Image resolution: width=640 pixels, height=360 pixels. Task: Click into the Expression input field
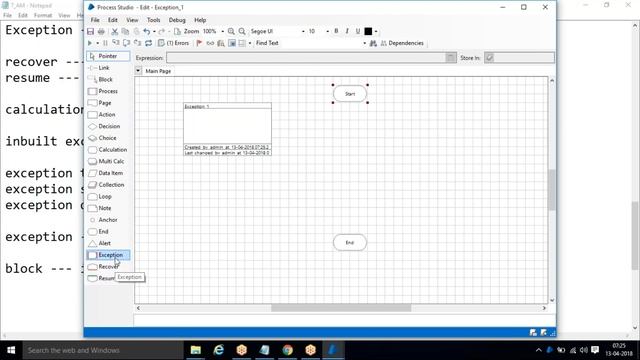[306, 58]
